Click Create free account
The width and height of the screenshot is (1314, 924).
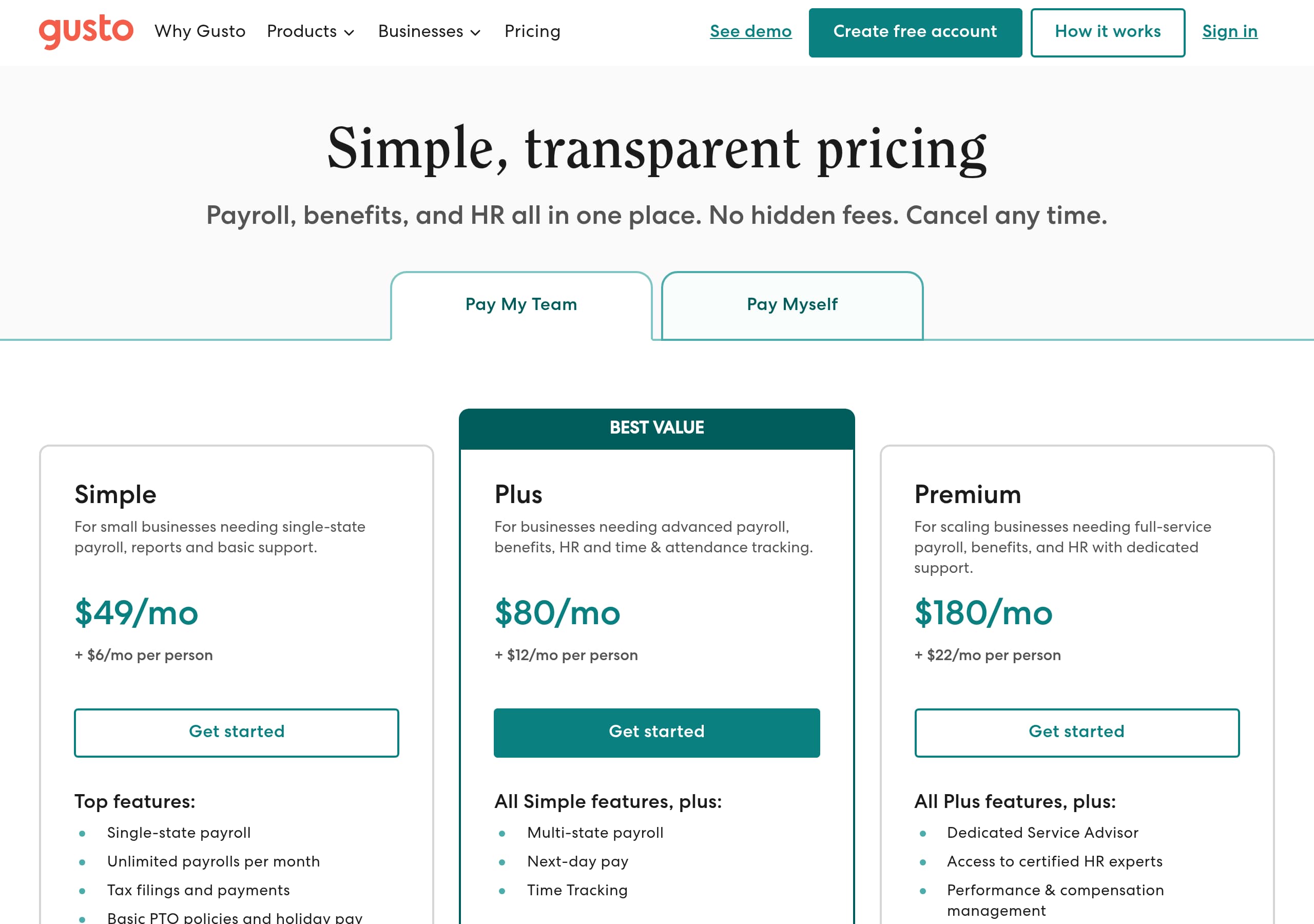tap(915, 32)
